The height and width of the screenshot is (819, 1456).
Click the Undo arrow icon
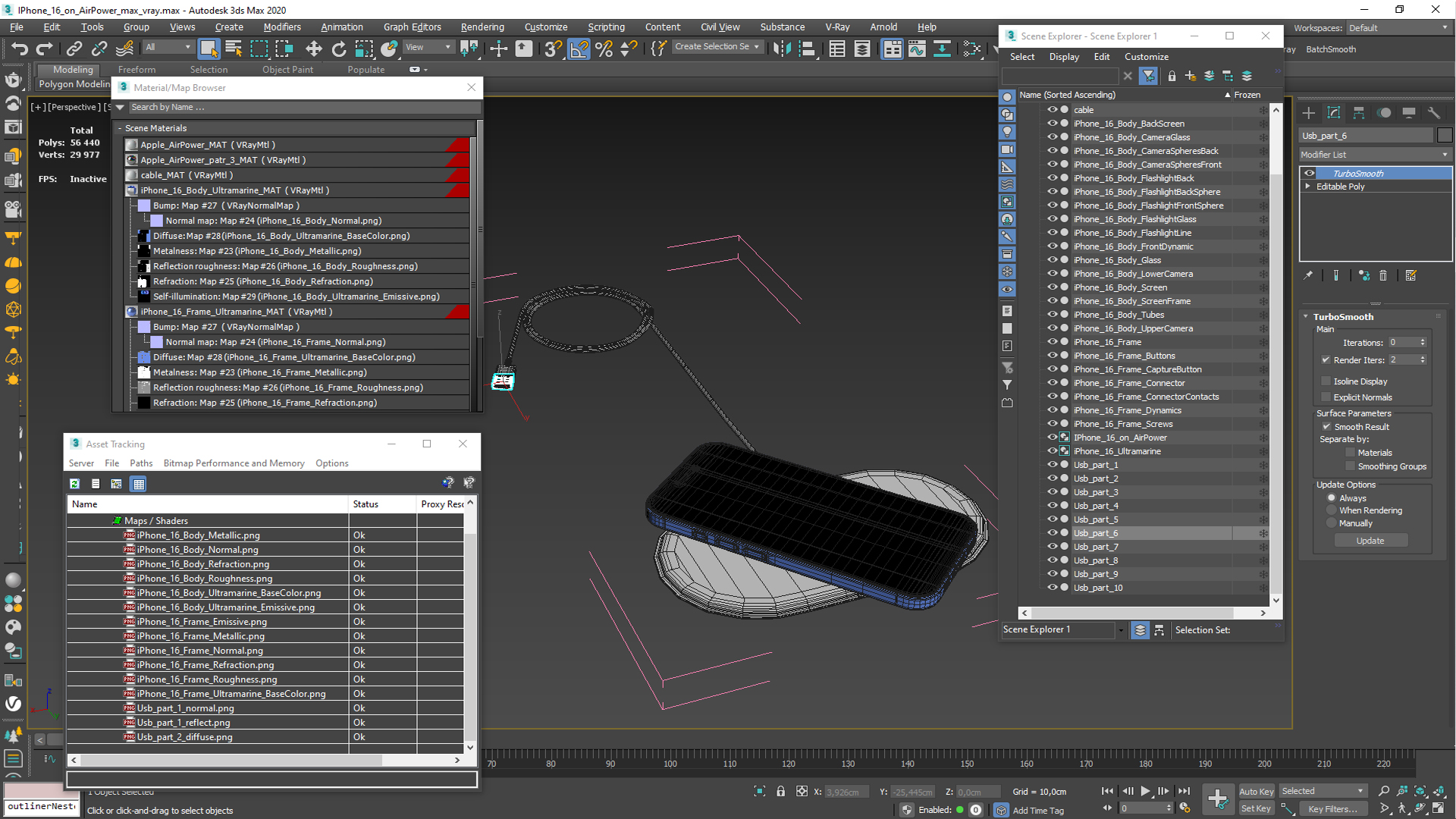click(20, 49)
